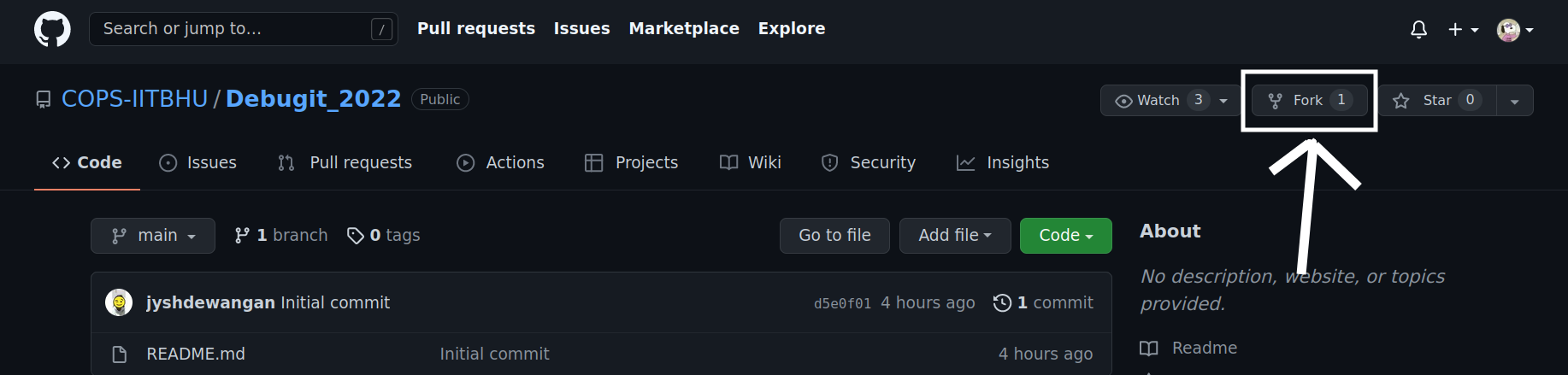Open the Insights tab
Viewport: 1568px width, 375px height.
pyautogui.click(x=1003, y=162)
